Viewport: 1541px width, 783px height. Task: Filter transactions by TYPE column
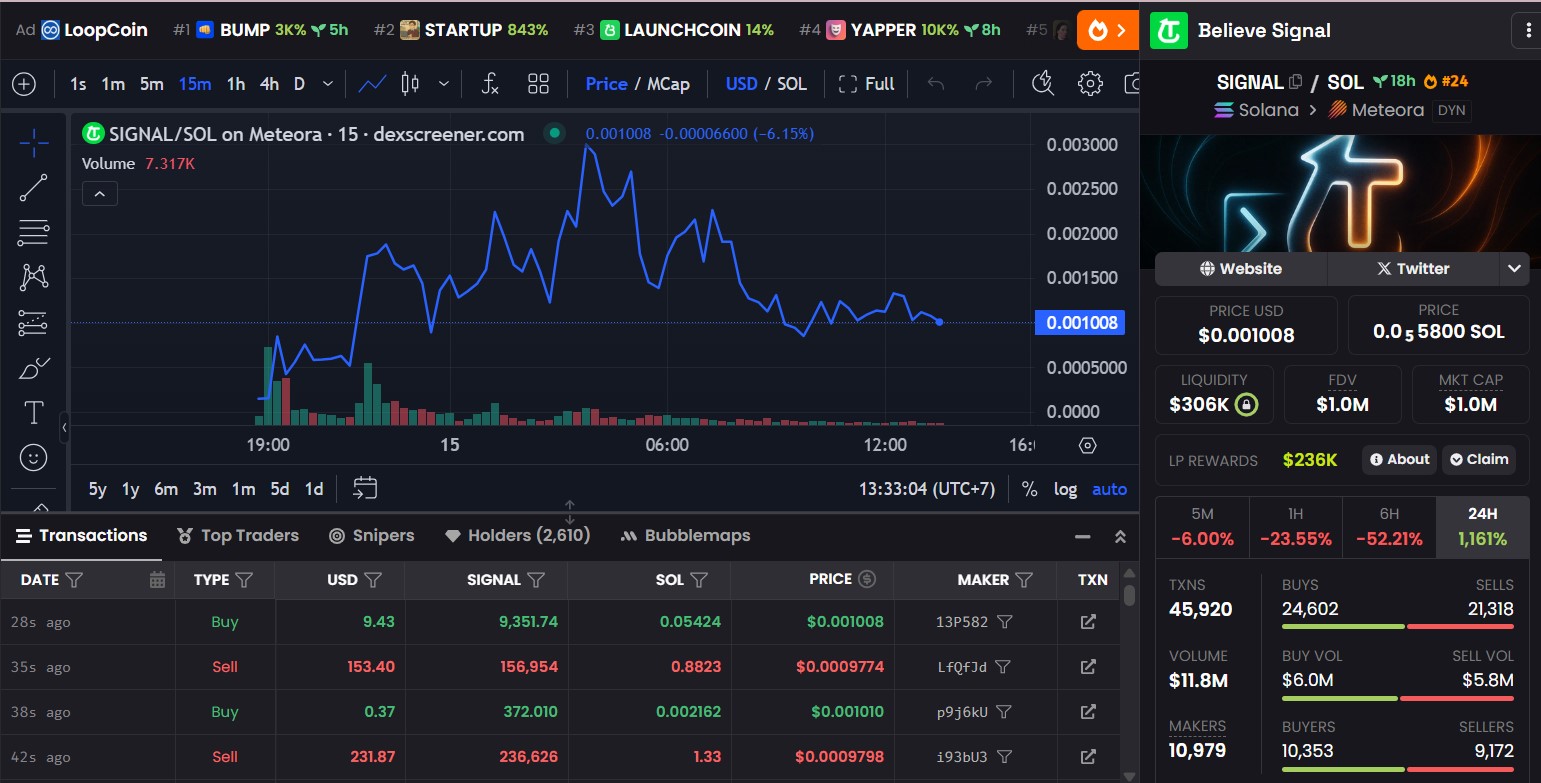point(243,580)
